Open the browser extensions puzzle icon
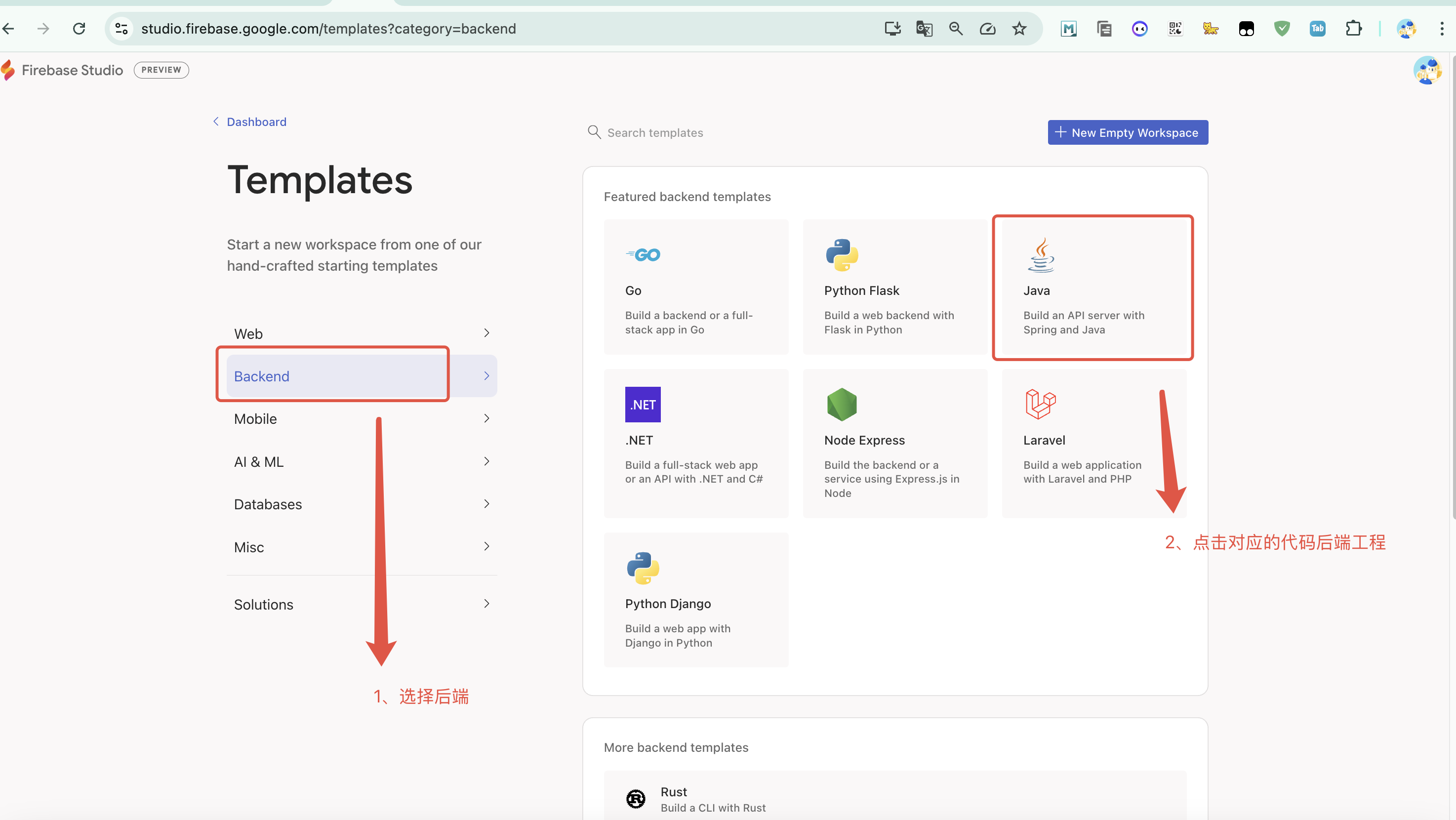This screenshot has height=820, width=1456. tap(1353, 29)
